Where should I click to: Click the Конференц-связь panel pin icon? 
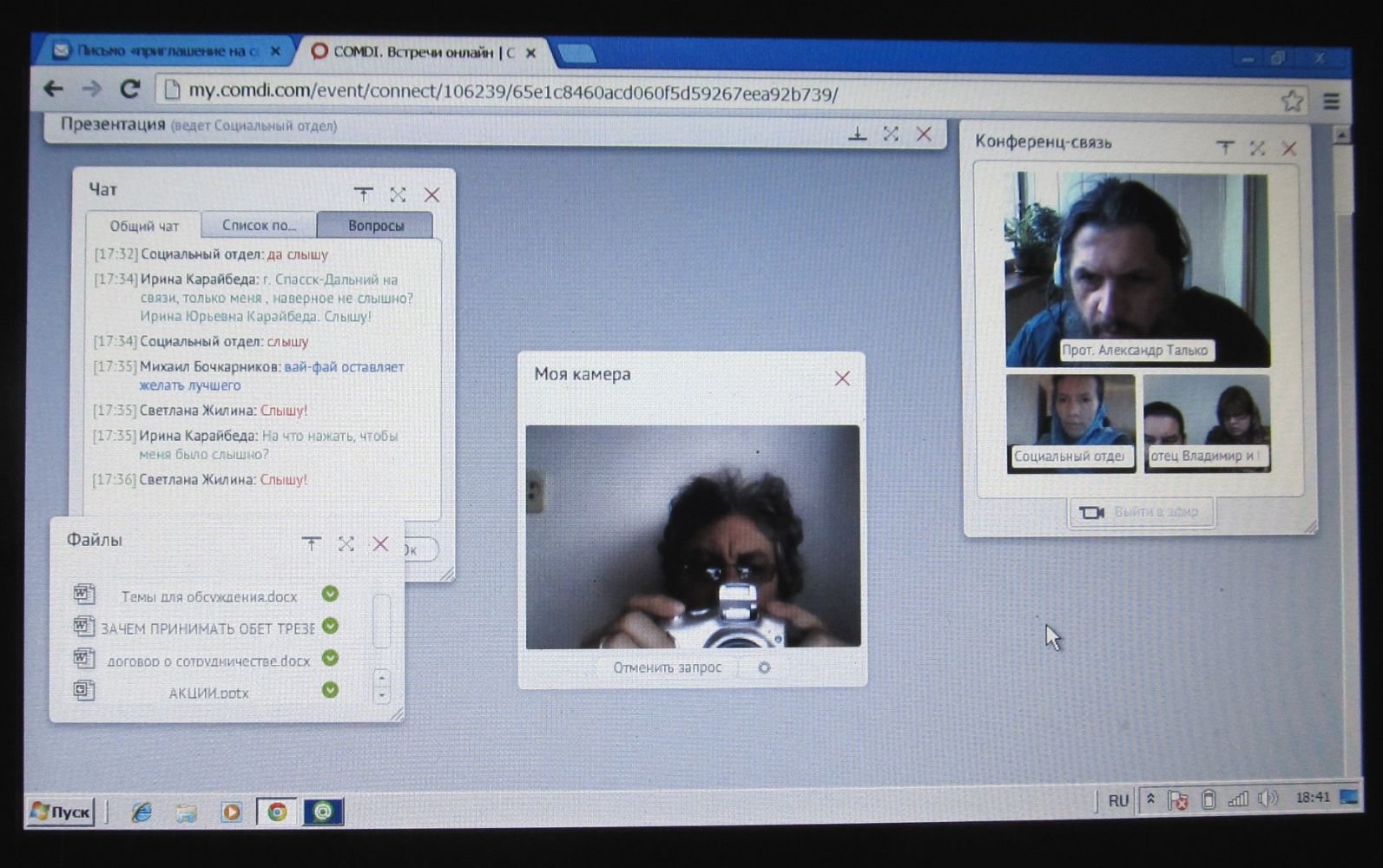pos(1224,148)
